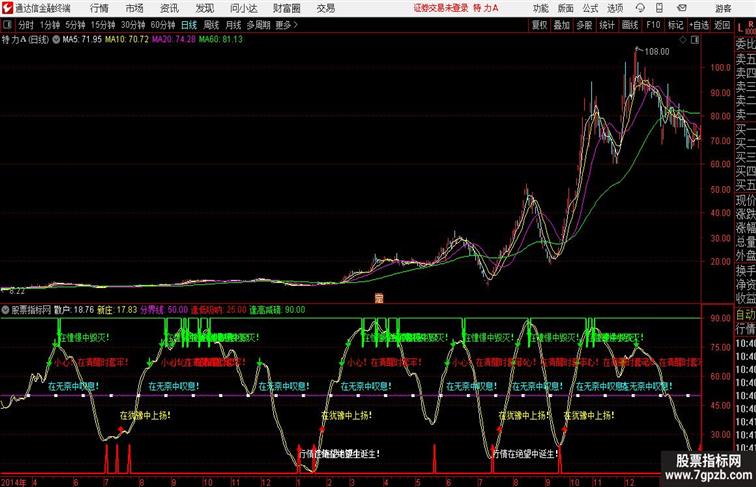Open the 多周期 multi-period view
The width and height of the screenshot is (756, 487).
coord(258,25)
